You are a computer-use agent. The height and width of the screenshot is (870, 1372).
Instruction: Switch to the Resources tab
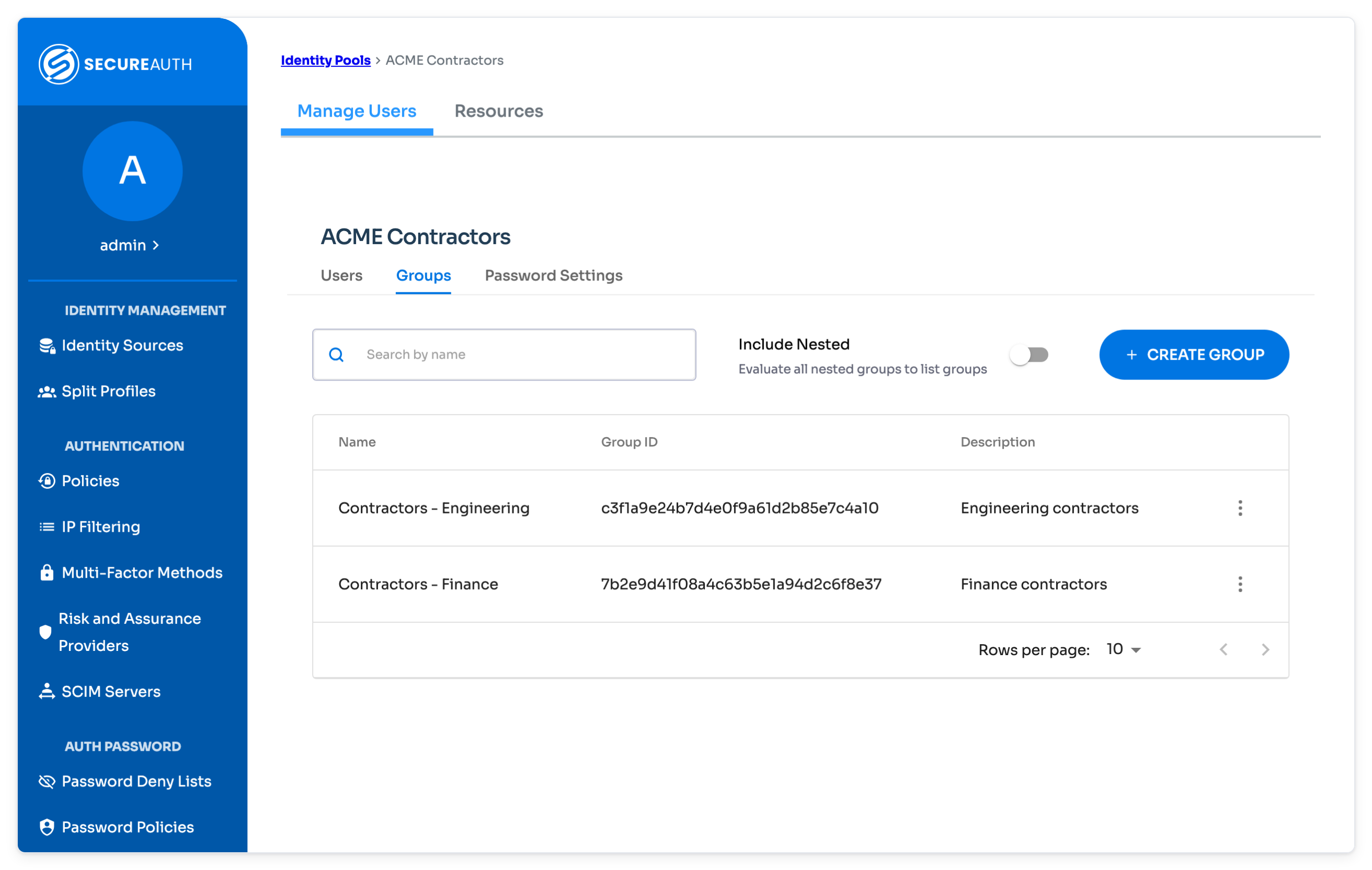pos(498,111)
